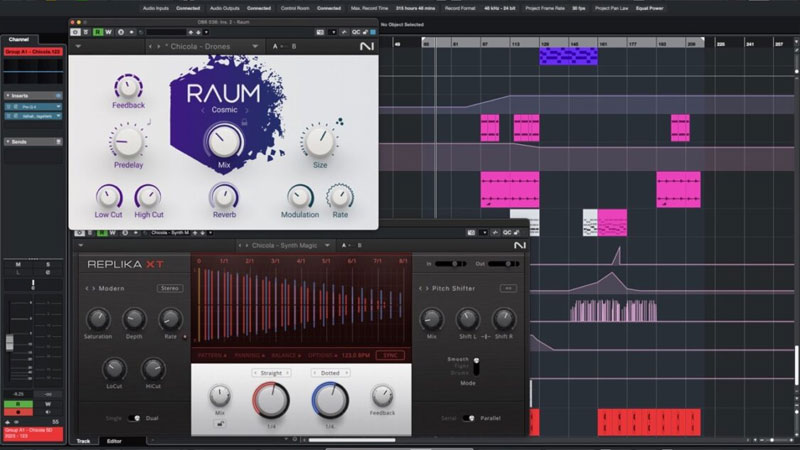Click the Replika LoCut knob
Viewport: 800px width, 450px height.
[114, 368]
